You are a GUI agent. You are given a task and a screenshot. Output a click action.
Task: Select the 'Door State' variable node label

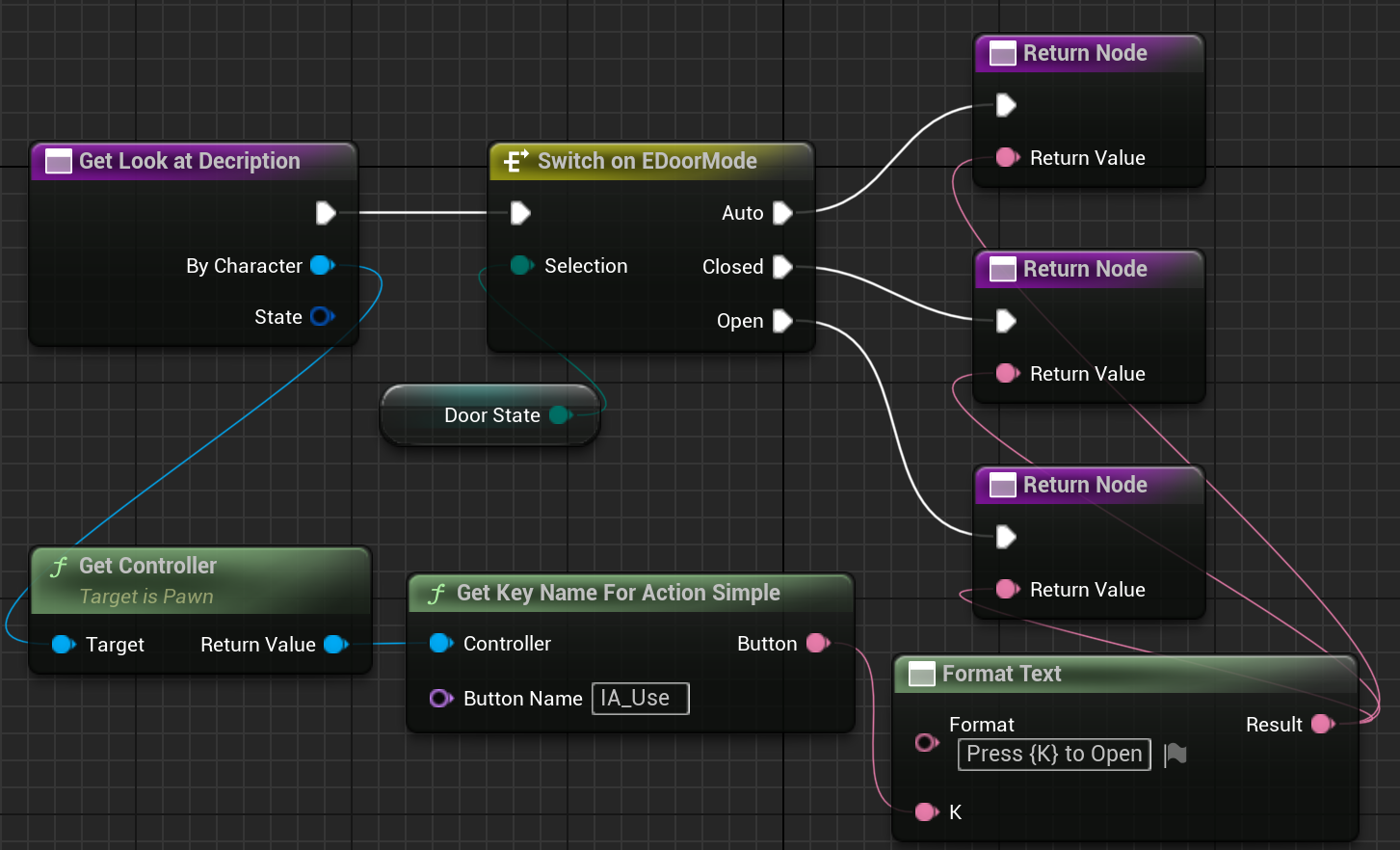pos(492,415)
